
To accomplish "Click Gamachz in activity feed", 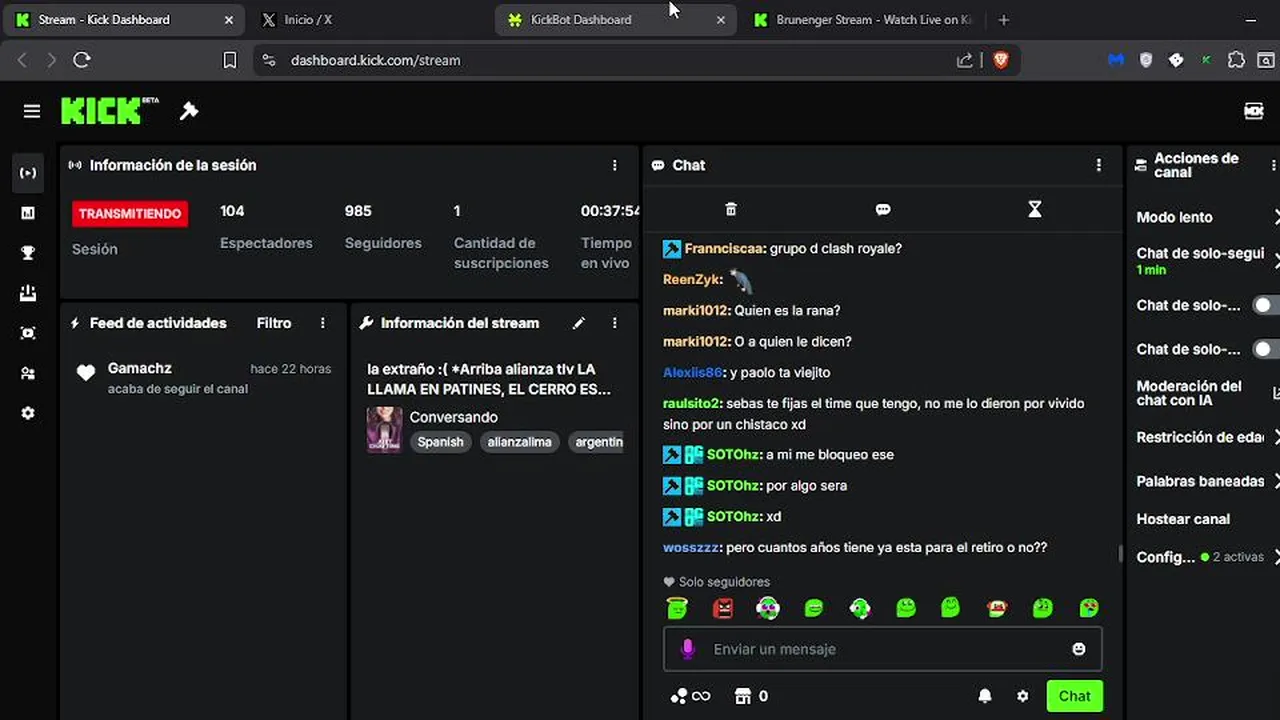I will (x=140, y=368).
